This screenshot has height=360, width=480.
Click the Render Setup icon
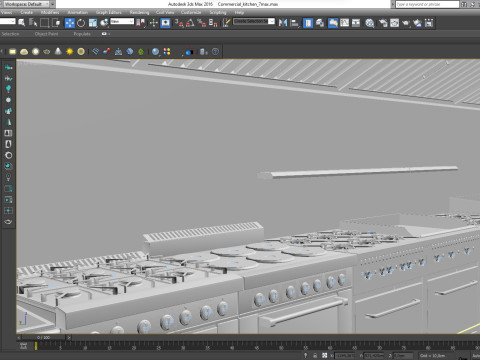tap(383, 23)
